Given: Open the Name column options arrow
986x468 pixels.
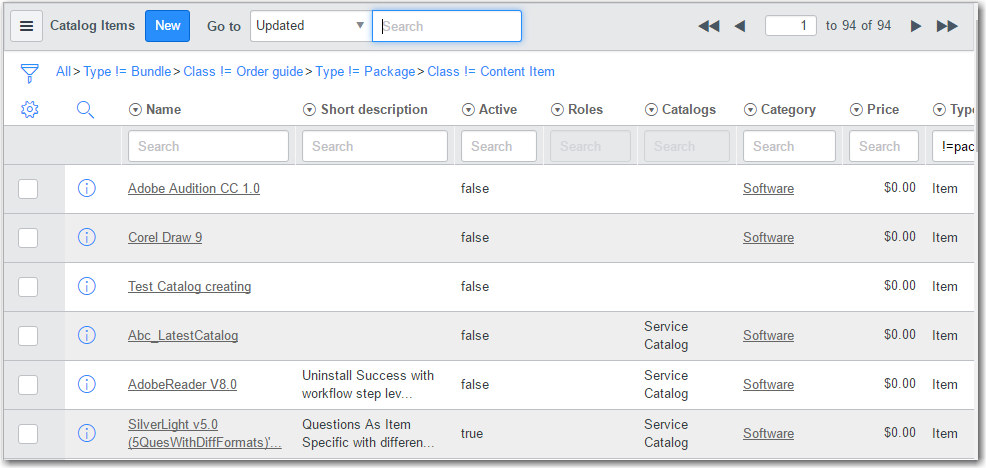Looking at the screenshot, I should (136, 110).
